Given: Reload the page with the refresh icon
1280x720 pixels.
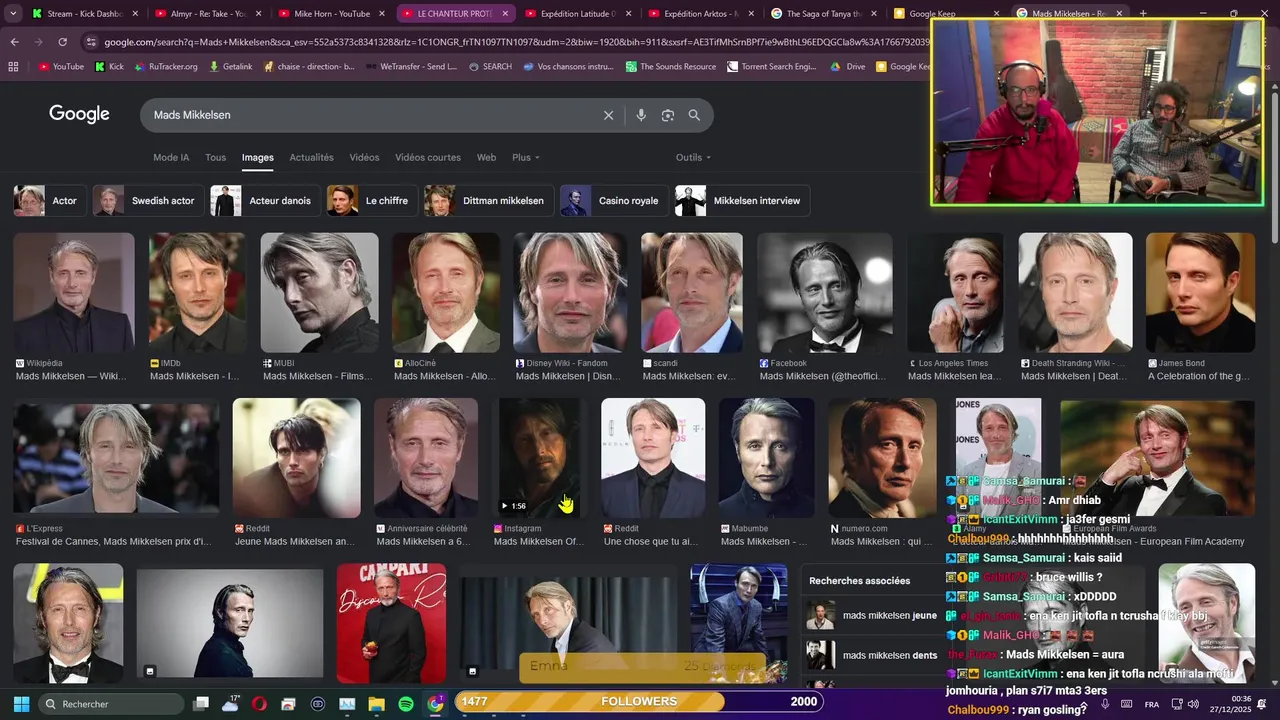Looking at the screenshot, I should pos(62,42).
